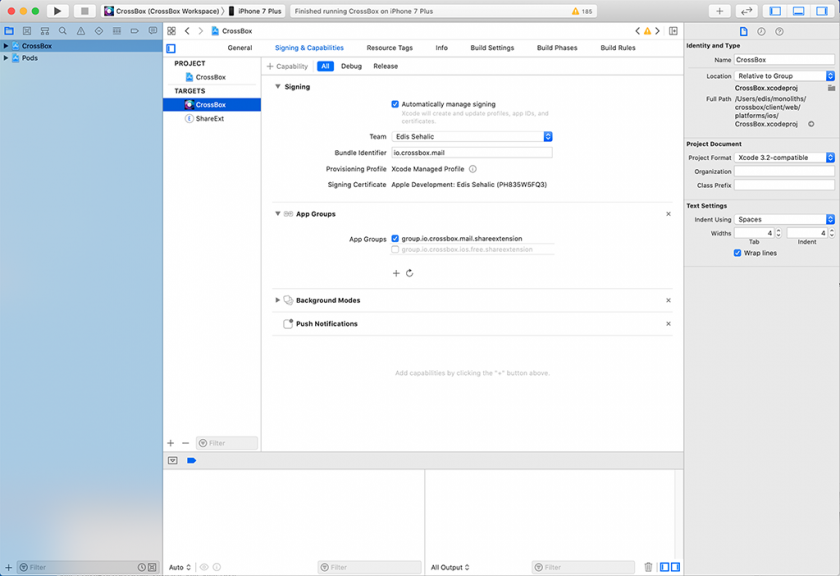Open the Project navigator folder icon

9,31
